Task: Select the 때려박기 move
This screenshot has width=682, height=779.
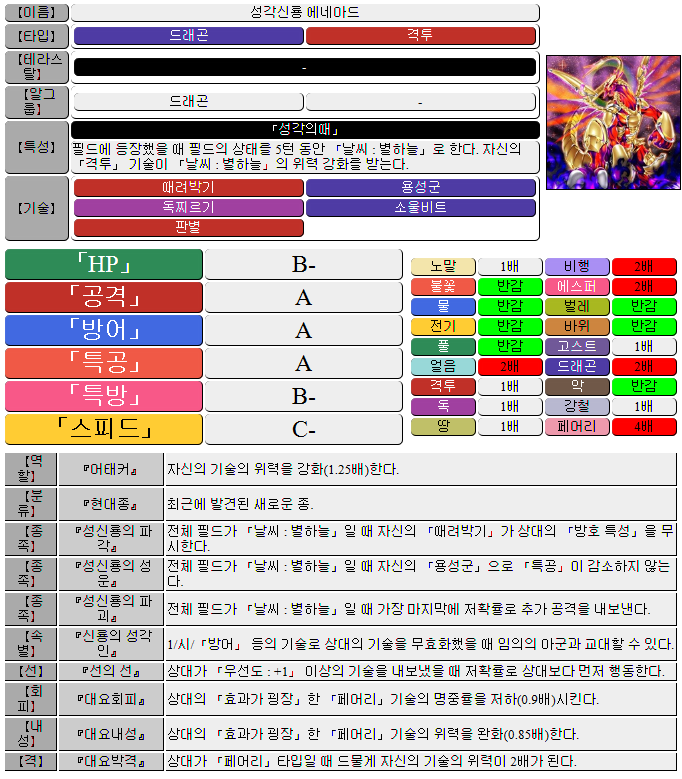Action: [188, 188]
